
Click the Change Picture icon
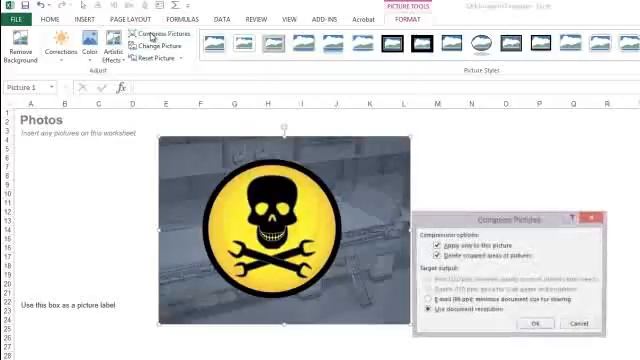[132, 46]
